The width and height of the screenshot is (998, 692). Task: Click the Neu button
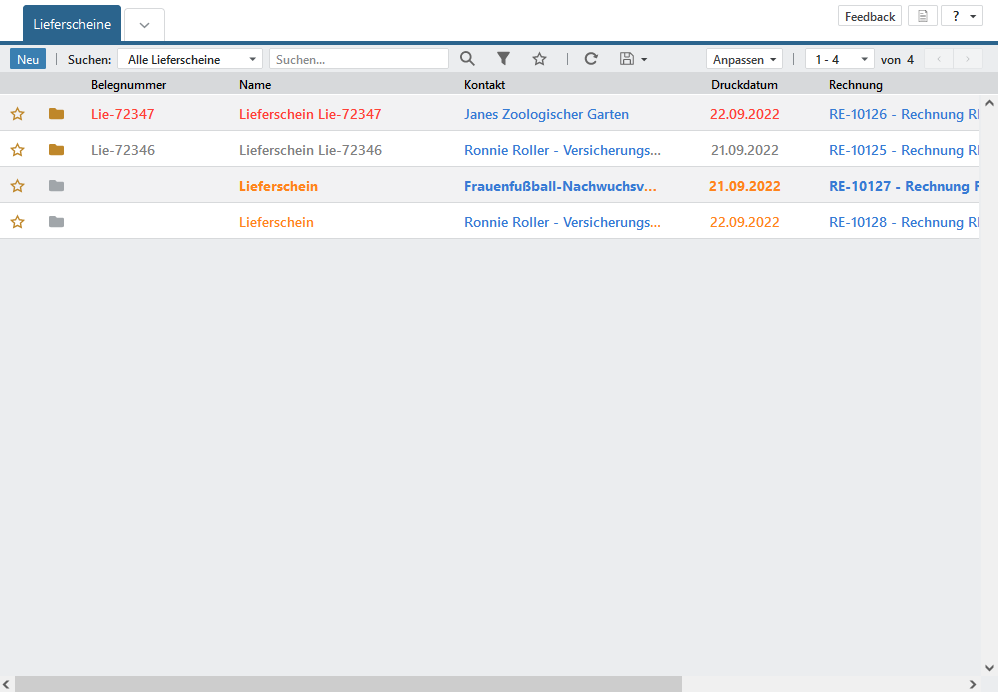click(28, 59)
